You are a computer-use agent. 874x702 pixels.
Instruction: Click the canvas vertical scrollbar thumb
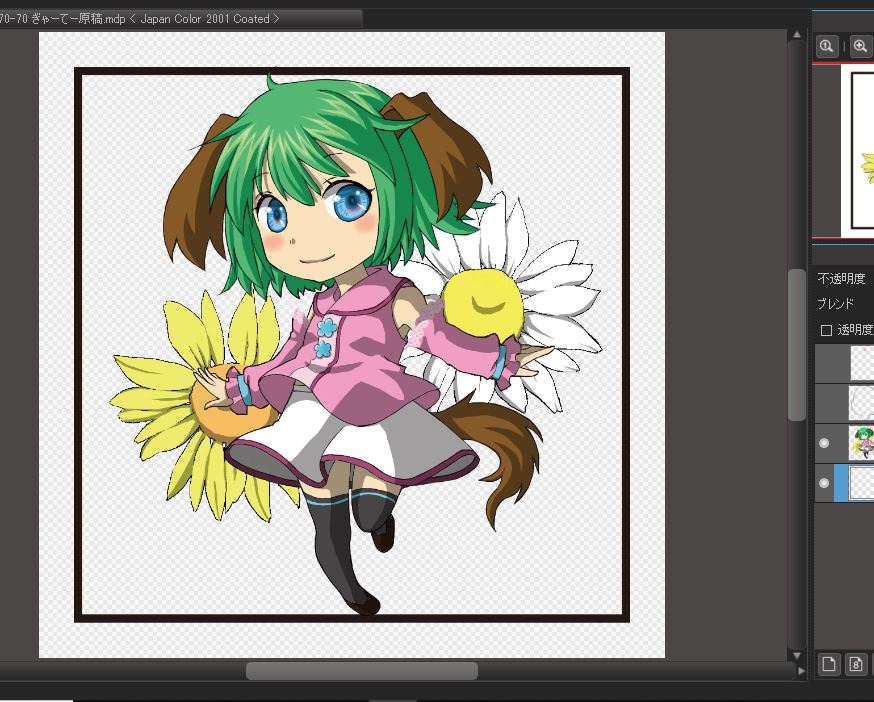(x=797, y=345)
